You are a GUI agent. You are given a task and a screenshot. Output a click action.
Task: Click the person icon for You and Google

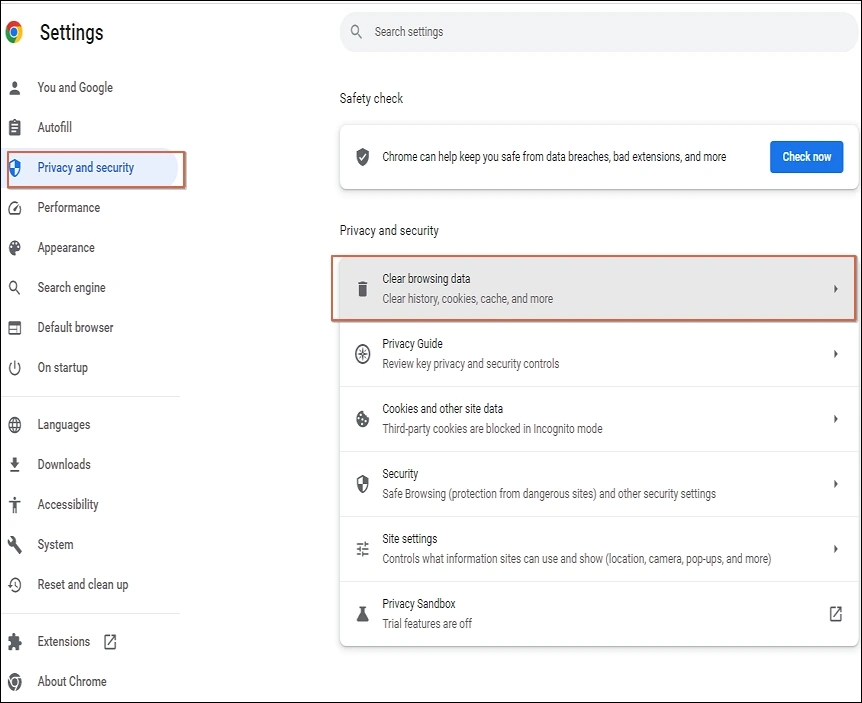pyautogui.click(x=15, y=88)
